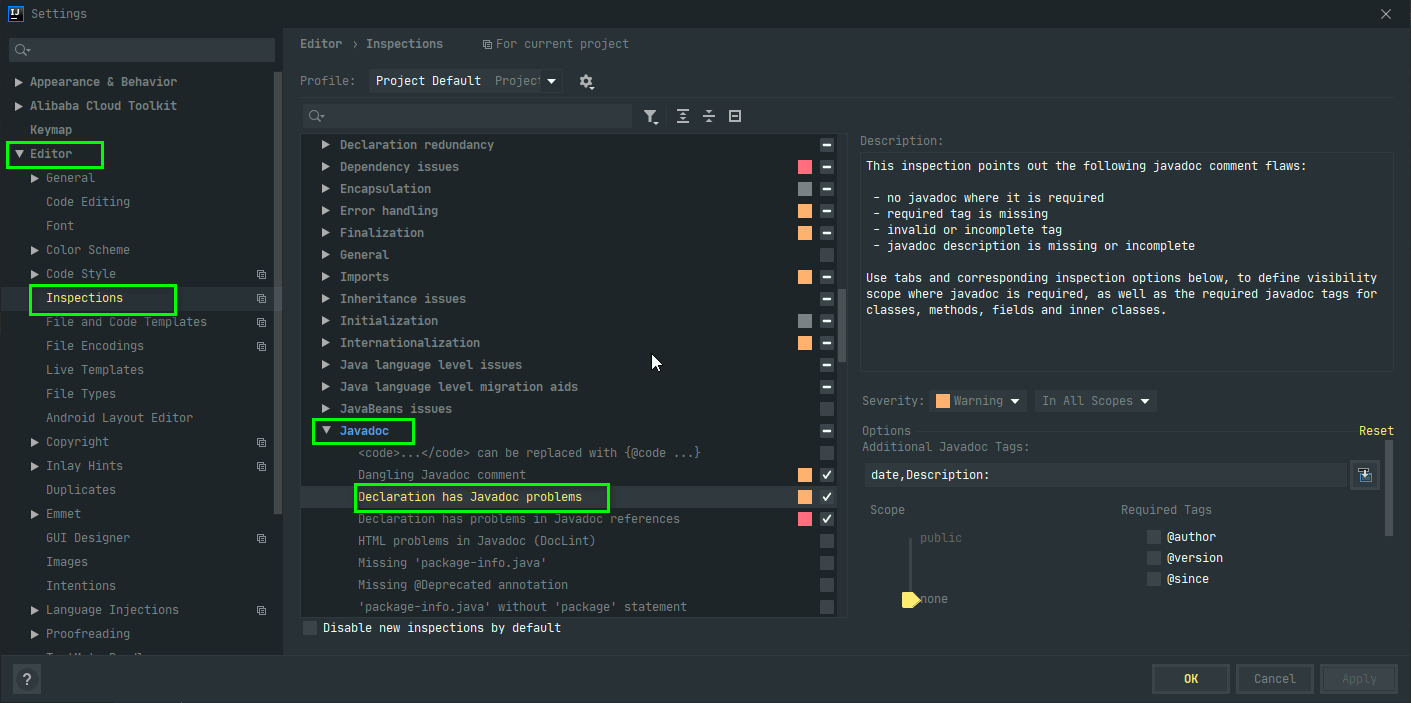Click the project-level icon next to Inspections

click(261, 298)
